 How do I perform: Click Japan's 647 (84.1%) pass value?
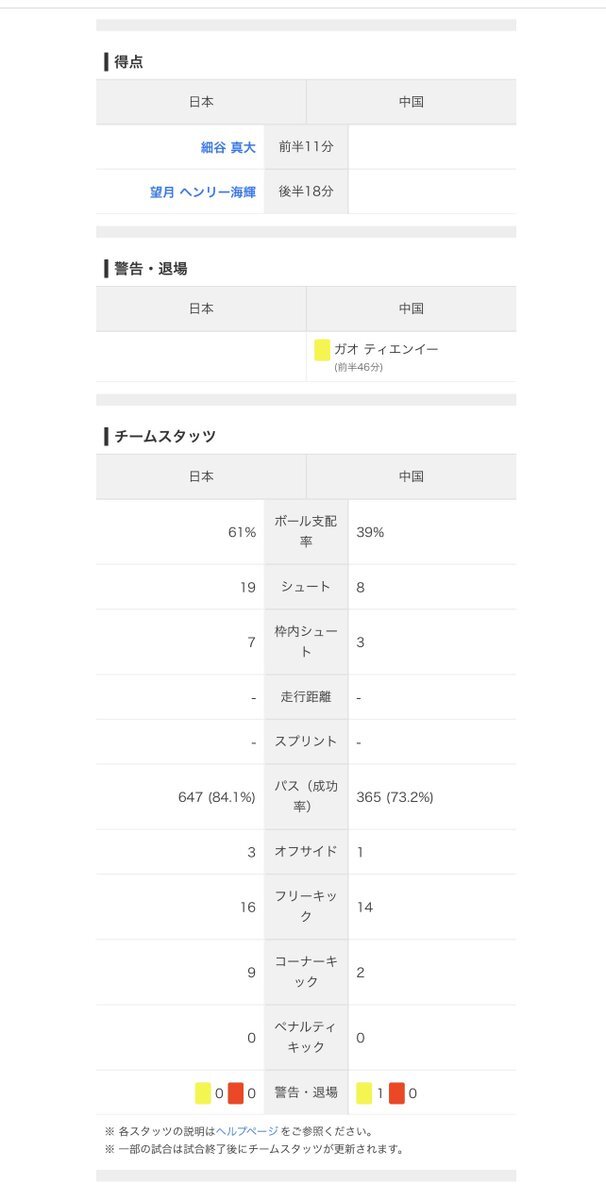(217, 797)
